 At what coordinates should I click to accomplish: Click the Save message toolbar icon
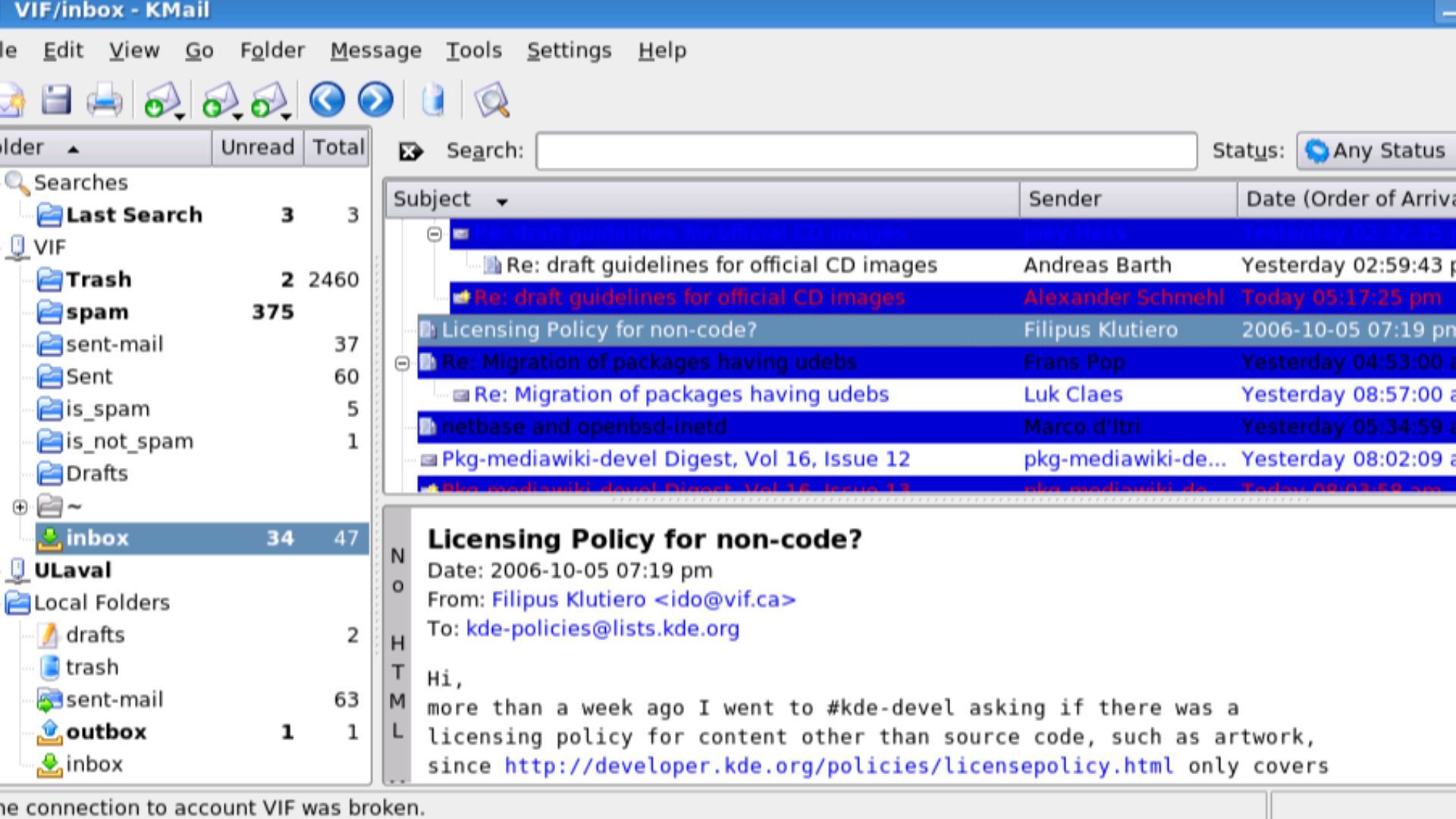56,100
